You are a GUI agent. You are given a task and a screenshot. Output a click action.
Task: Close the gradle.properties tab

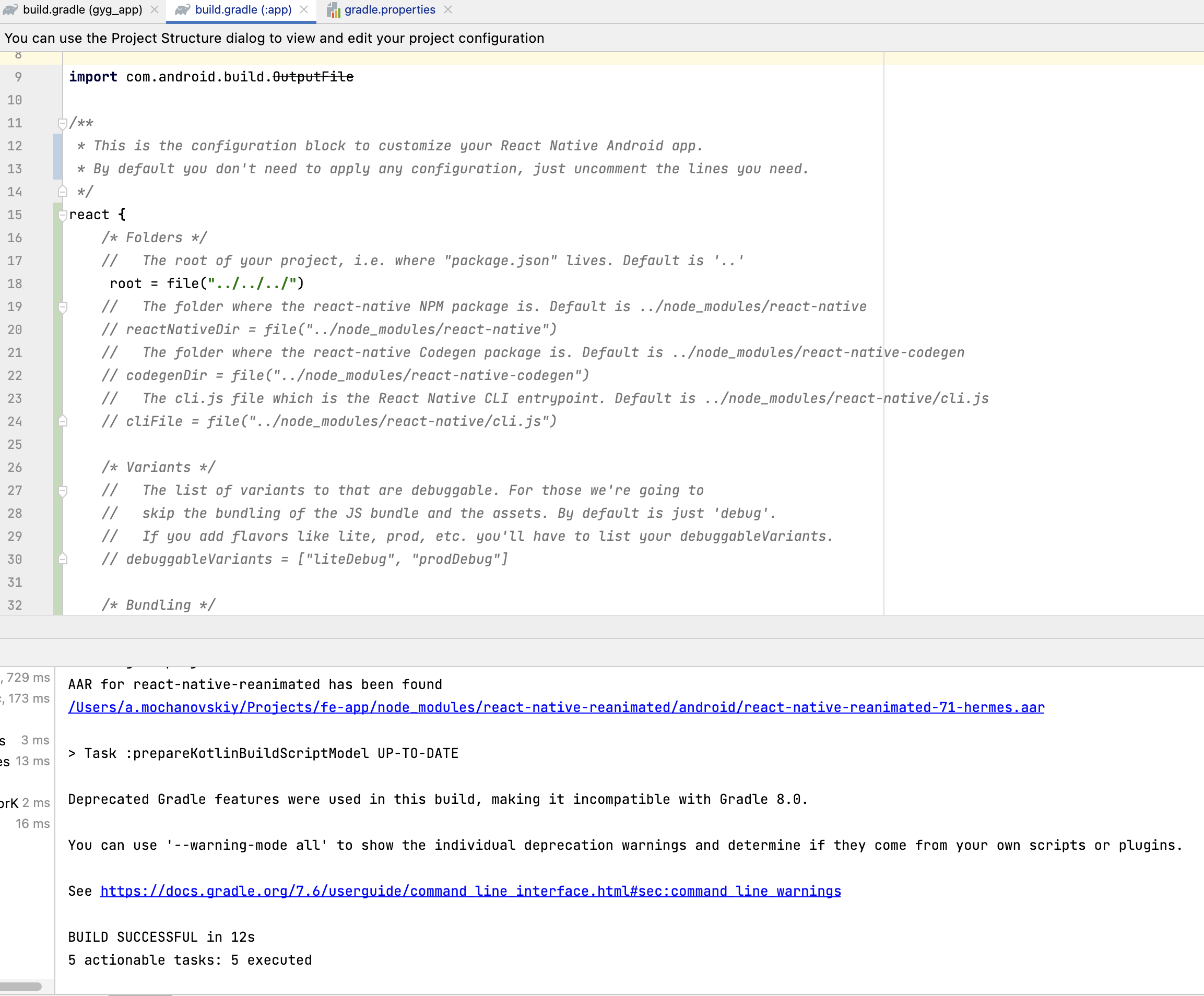448,10
